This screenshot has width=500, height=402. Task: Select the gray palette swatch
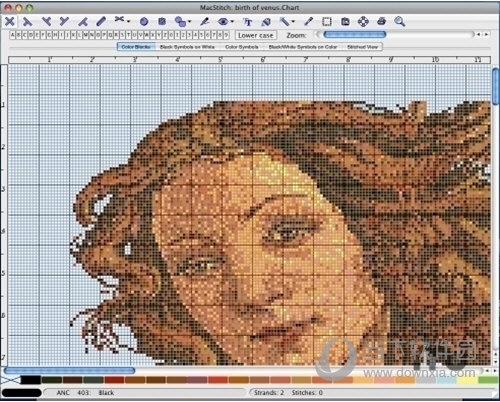pos(426,380)
